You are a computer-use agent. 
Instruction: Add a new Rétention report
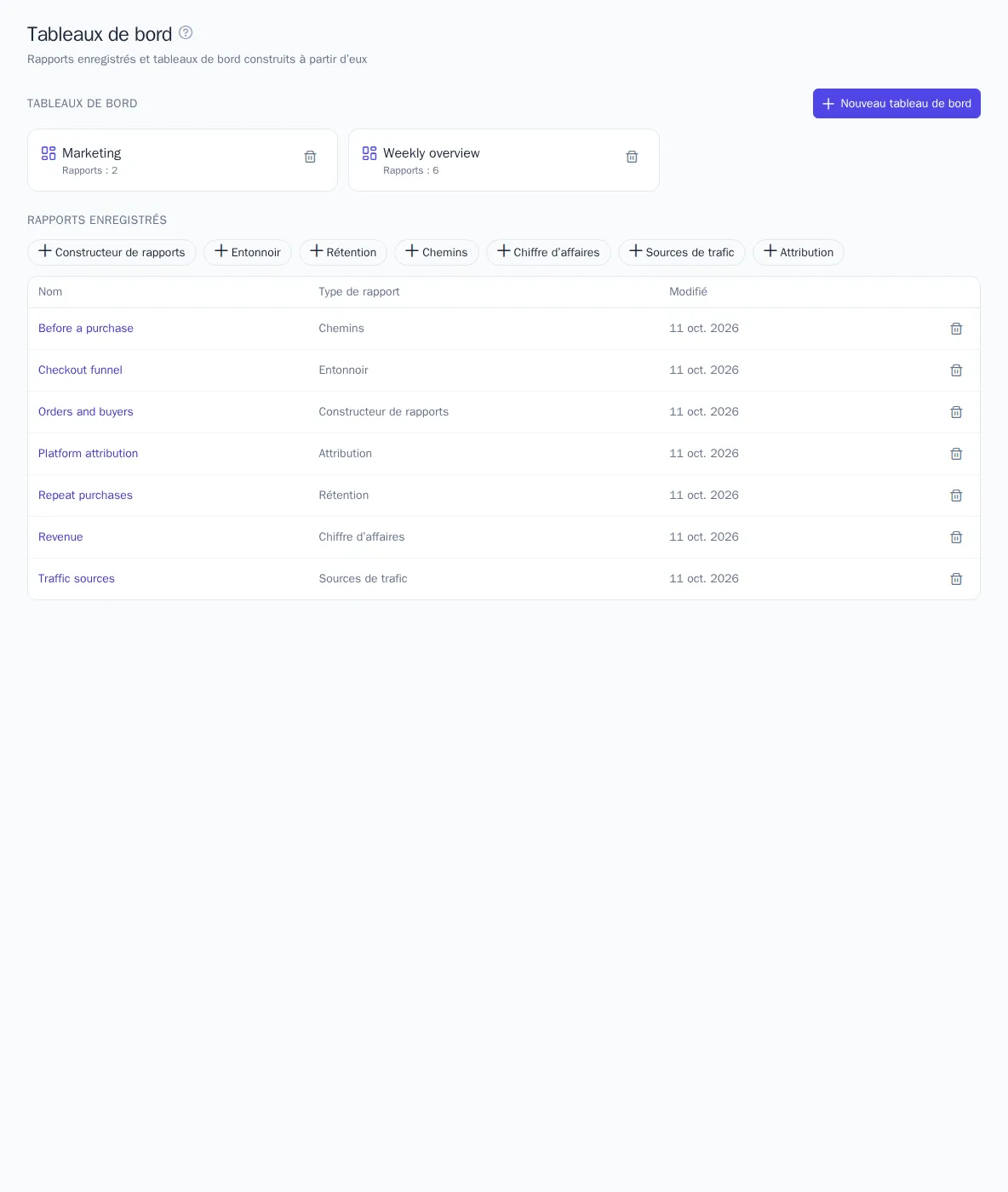[x=343, y=252]
